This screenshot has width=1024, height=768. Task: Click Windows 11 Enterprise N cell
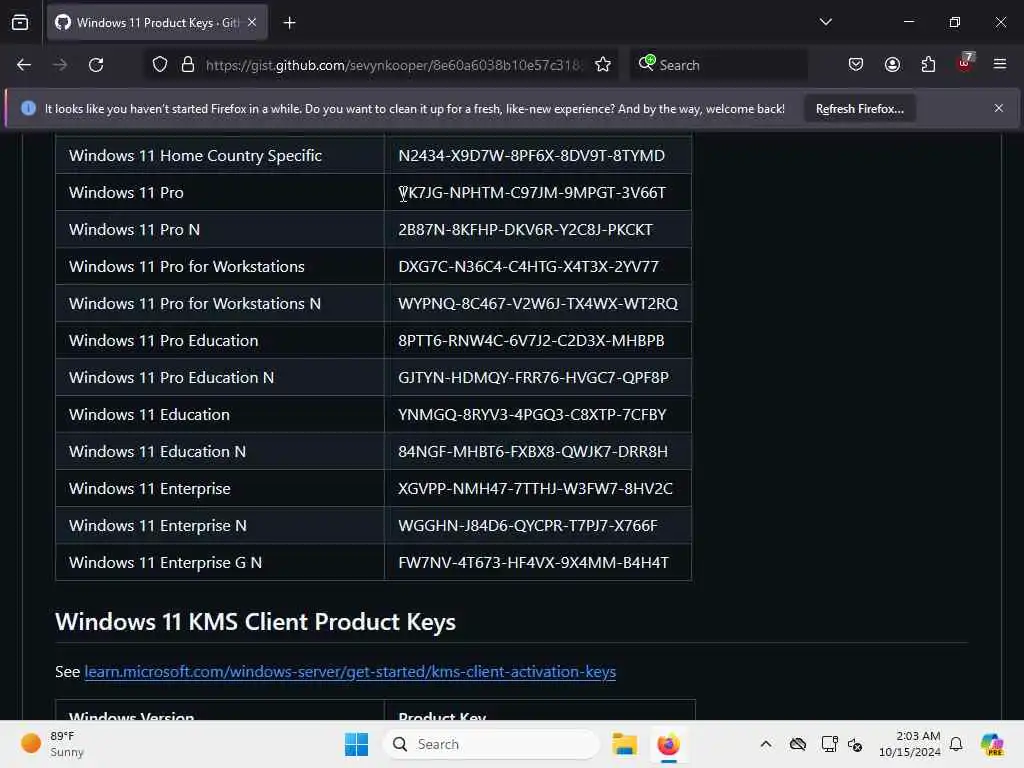(220, 526)
